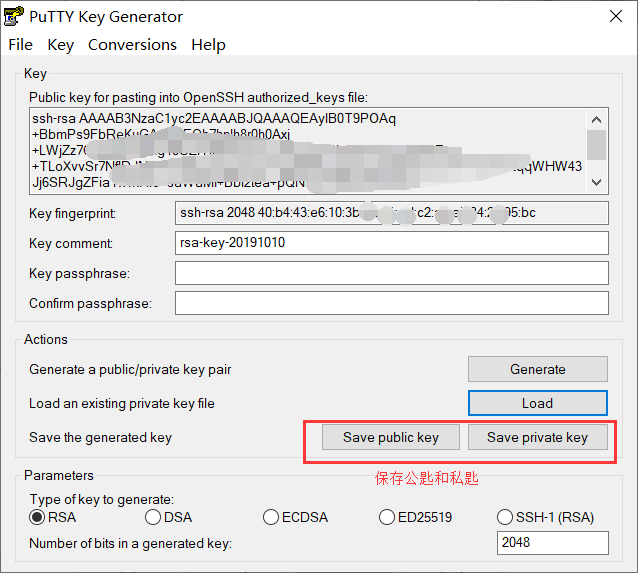Image resolution: width=638 pixels, height=573 pixels.
Task: Close the PuTTY Key Generator window
Action: pos(616,16)
